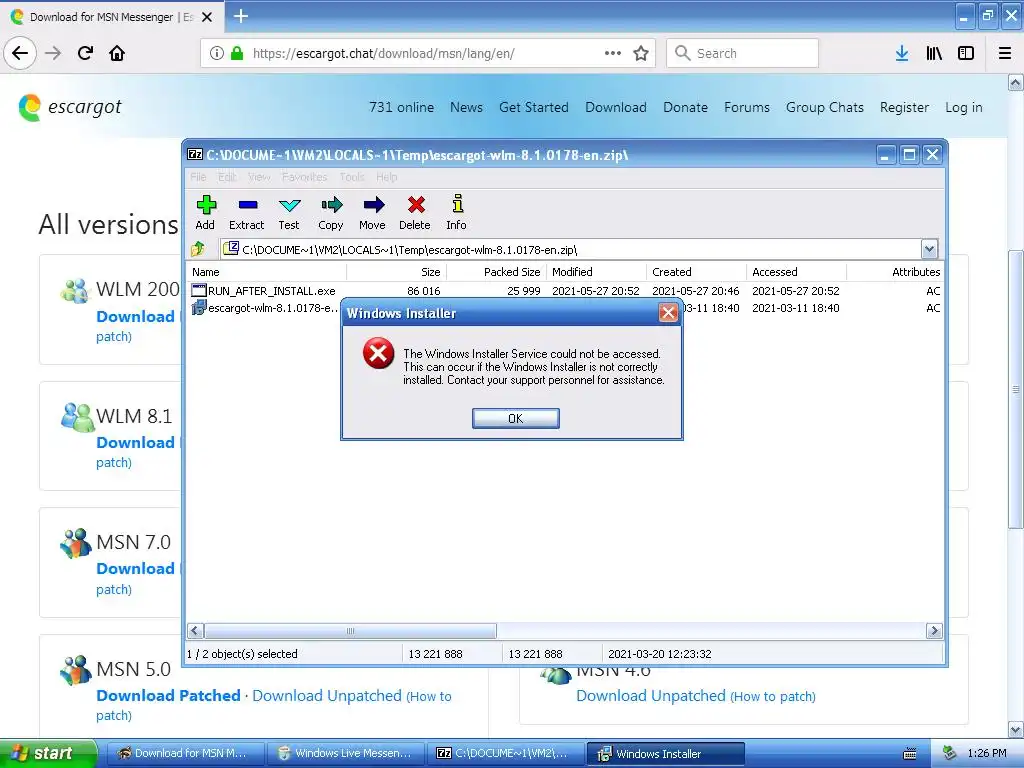Open 7-Zip address path dropdown

(929, 249)
